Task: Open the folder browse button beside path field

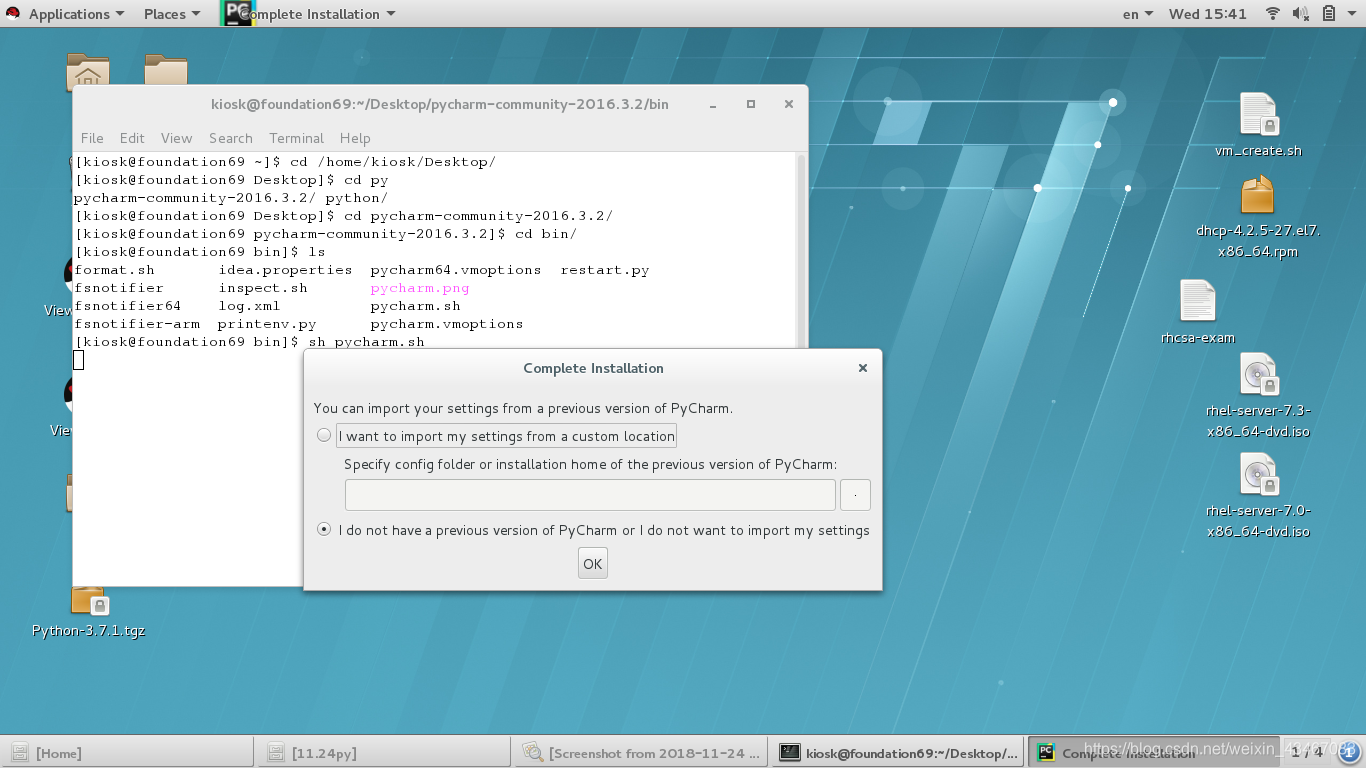Action: tap(855, 495)
